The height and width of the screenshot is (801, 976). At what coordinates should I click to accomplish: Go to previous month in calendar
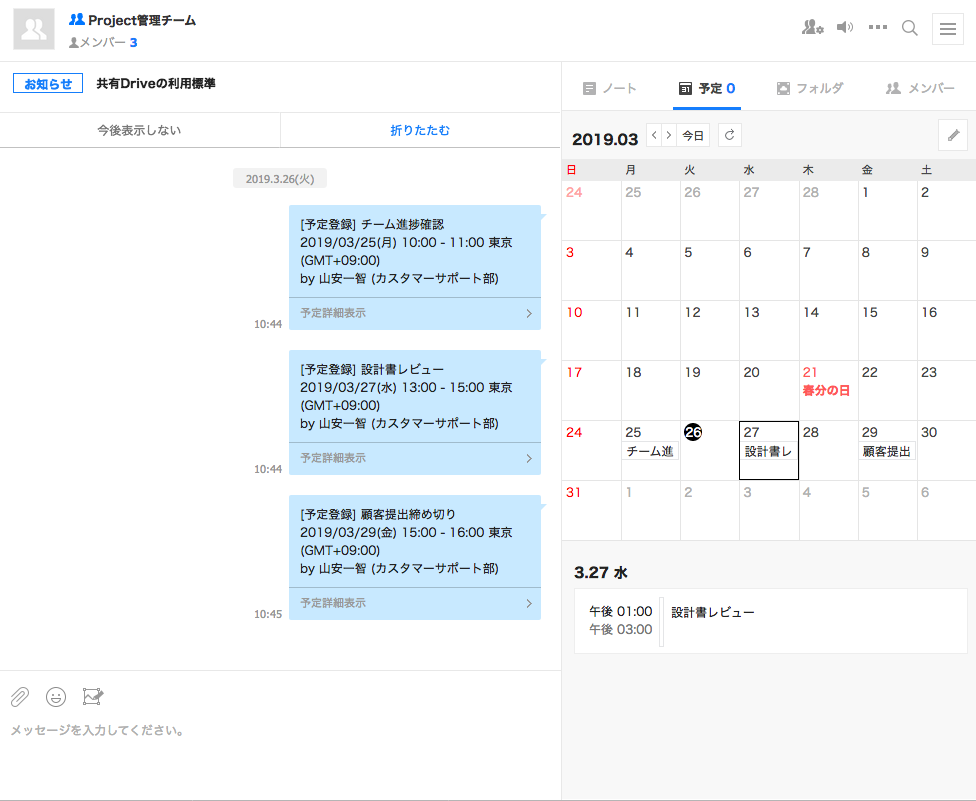coord(654,135)
